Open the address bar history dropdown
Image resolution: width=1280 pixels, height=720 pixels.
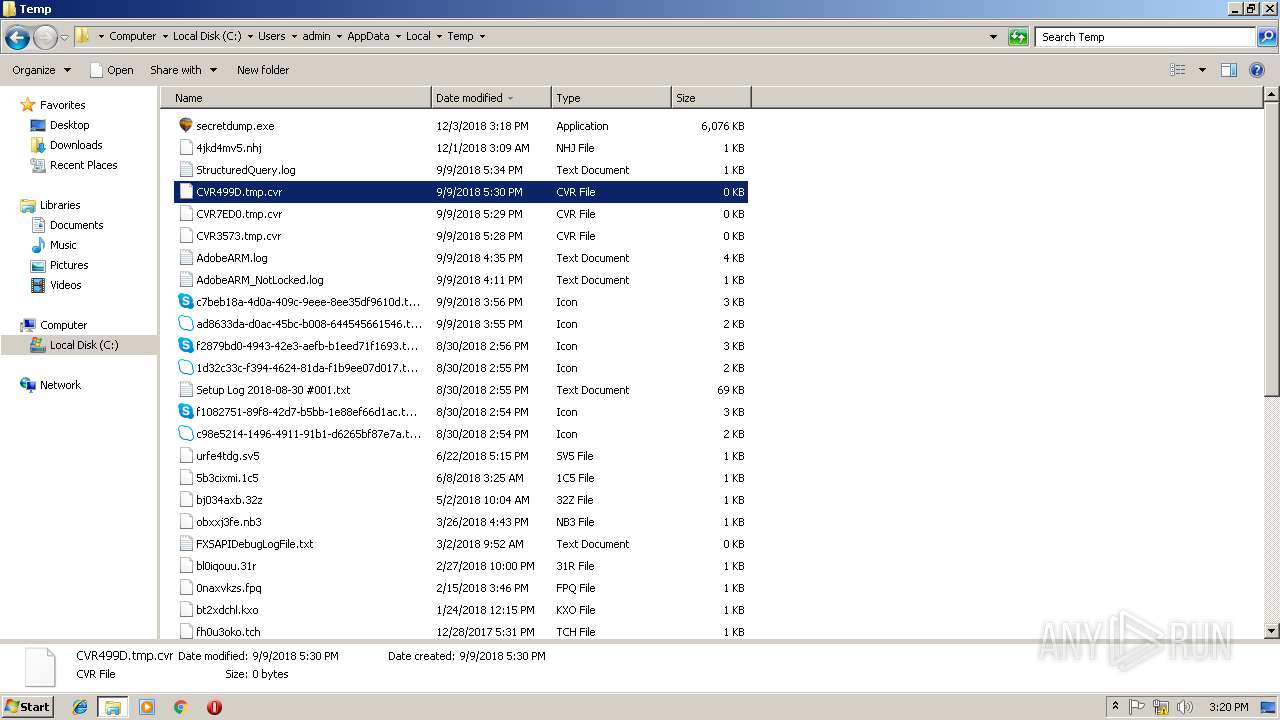click(993, 37)
